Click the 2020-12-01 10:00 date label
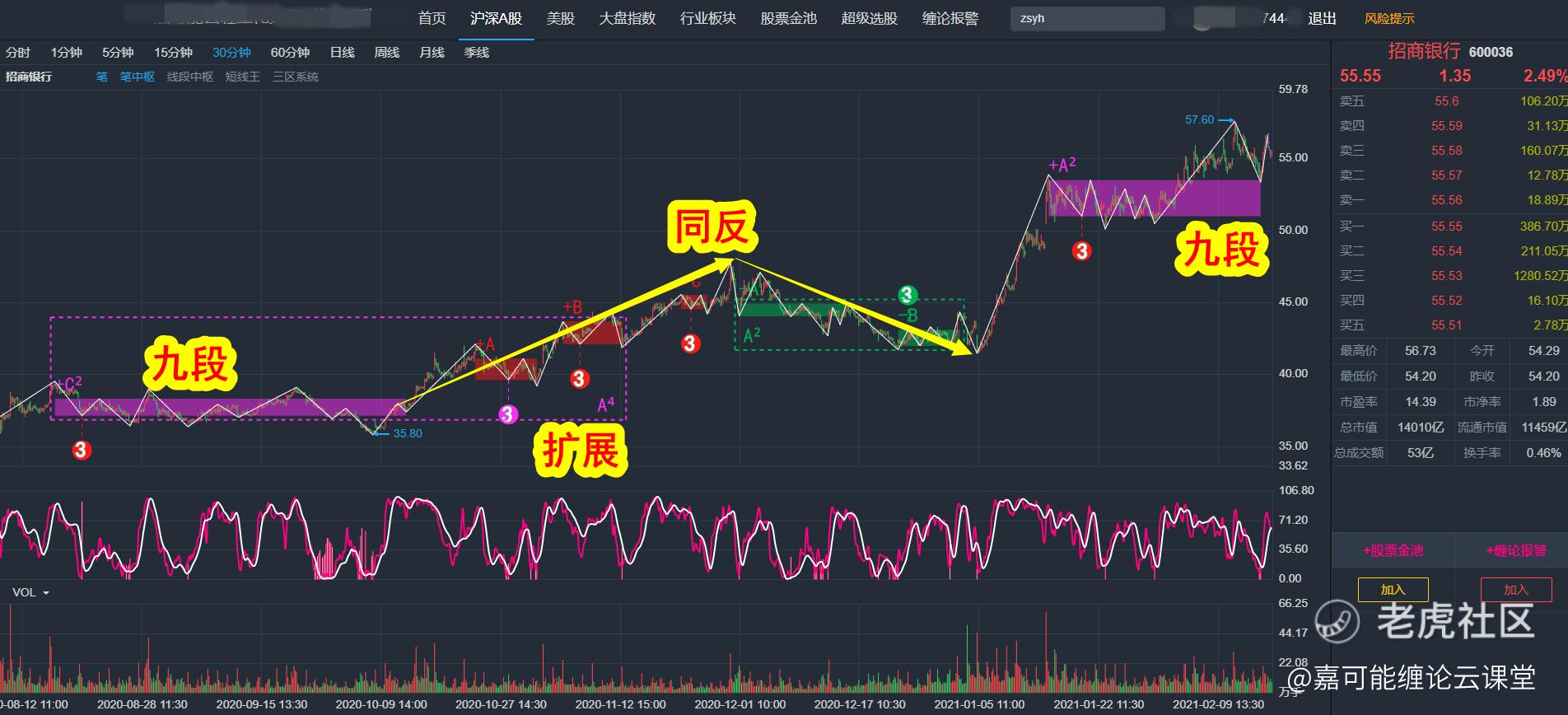 [x=740, y=704]
